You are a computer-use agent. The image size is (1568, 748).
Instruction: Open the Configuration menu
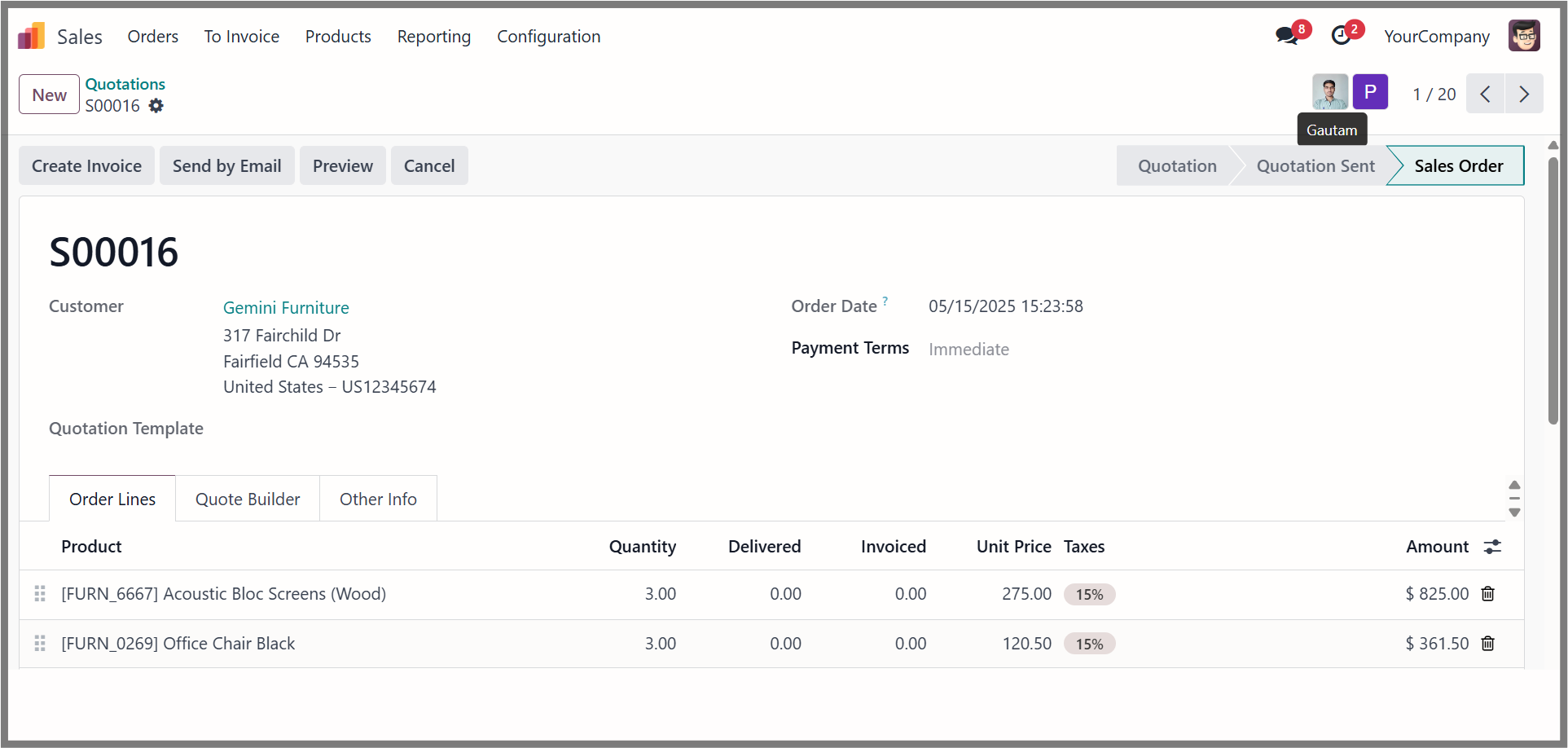[549, 37]
